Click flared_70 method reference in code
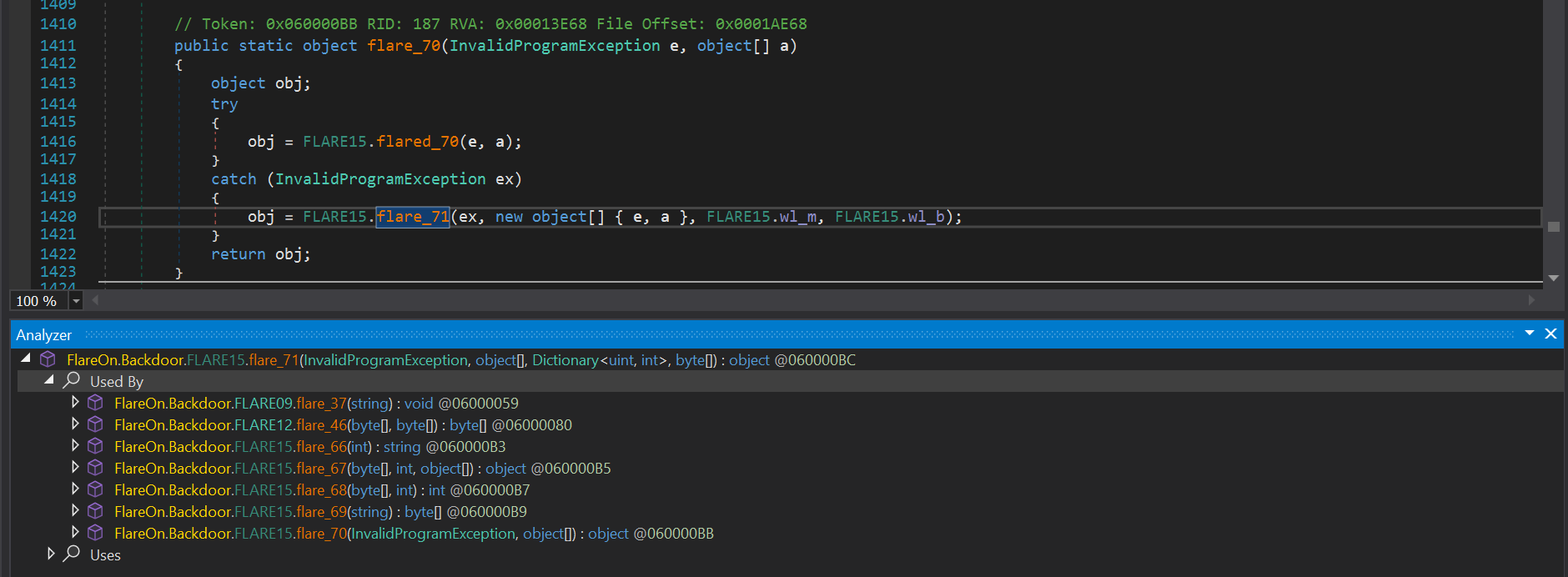 [x=416, y=142]
